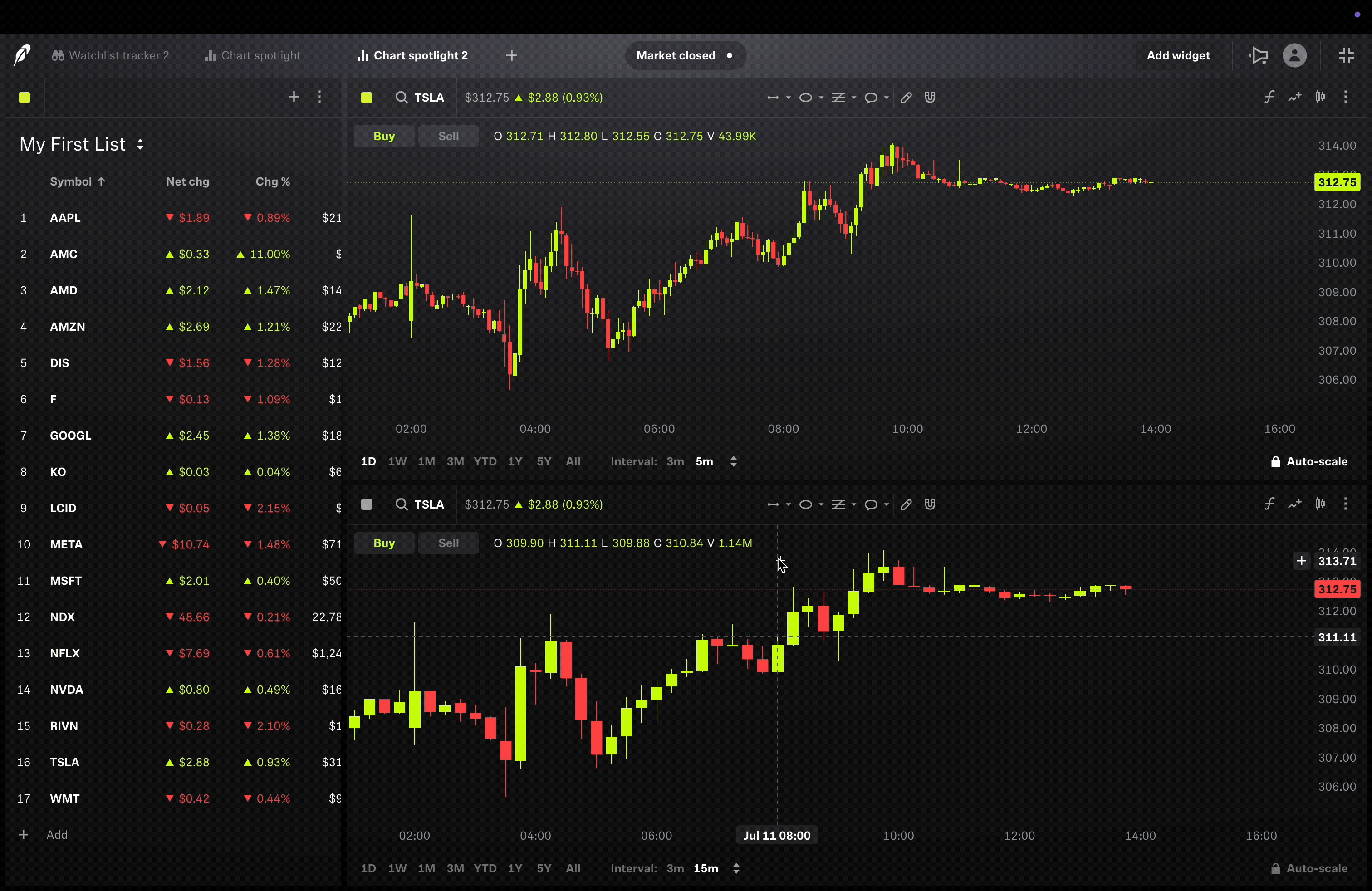The height and width of the screenshot is (891, 1372).
Task: Open the layout presentation icon beside Add widget
Action: pos(1259,55)
